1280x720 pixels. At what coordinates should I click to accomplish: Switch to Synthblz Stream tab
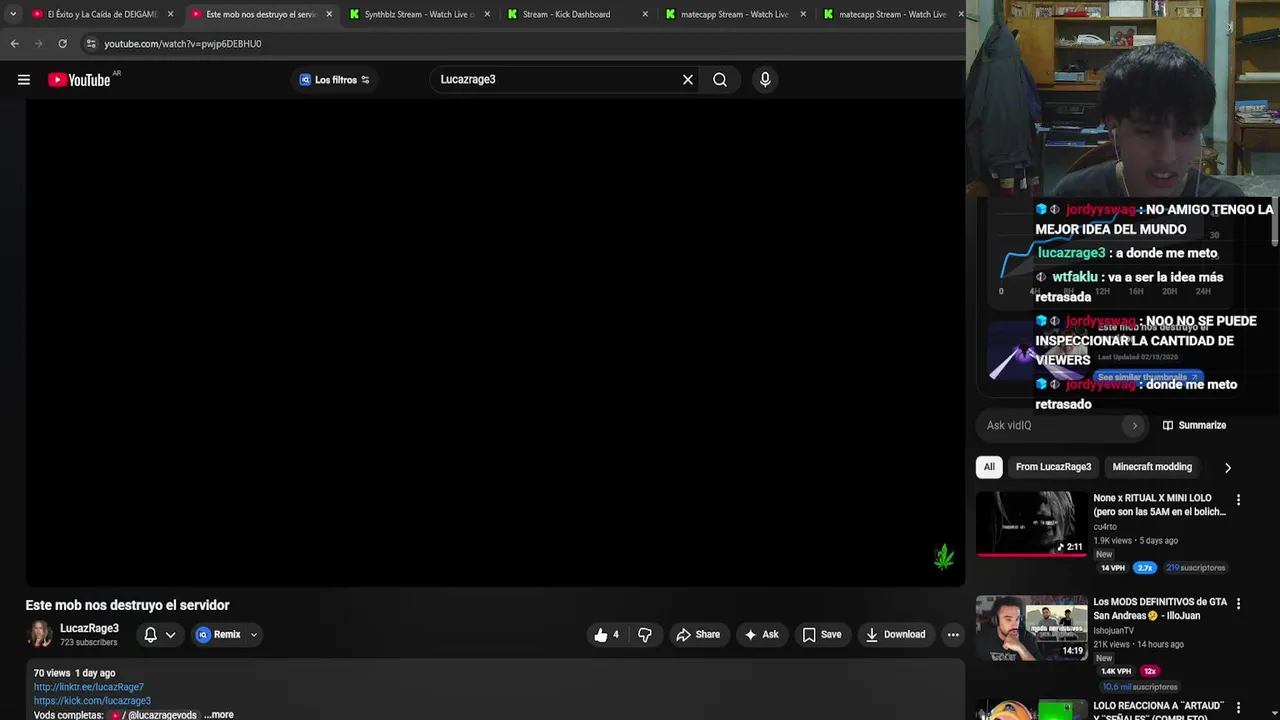coord(418,14)
